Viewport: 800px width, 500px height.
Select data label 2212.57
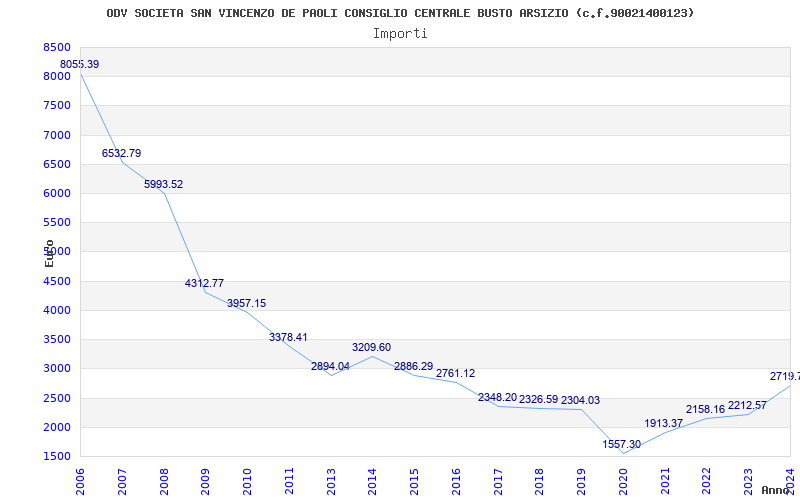[x=747, y=406]
